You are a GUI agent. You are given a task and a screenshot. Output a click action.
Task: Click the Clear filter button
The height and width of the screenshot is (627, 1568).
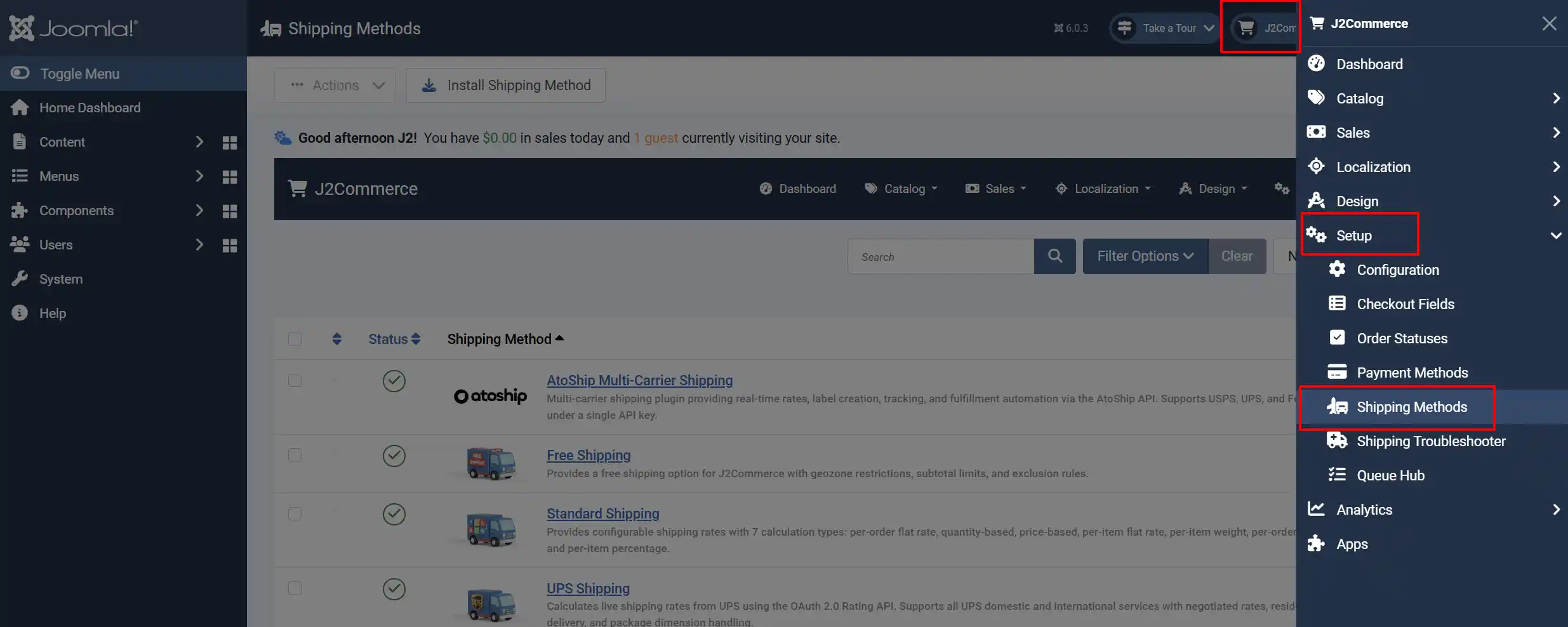click(x=1237, y=256)
